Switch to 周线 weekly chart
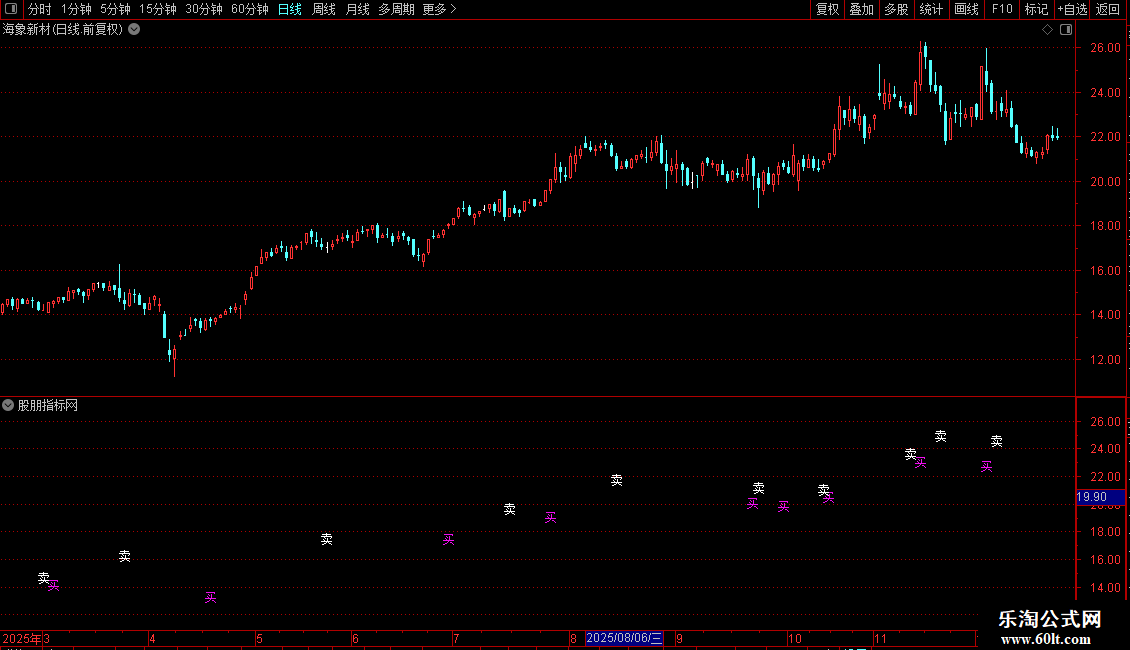 click(324, 9)
